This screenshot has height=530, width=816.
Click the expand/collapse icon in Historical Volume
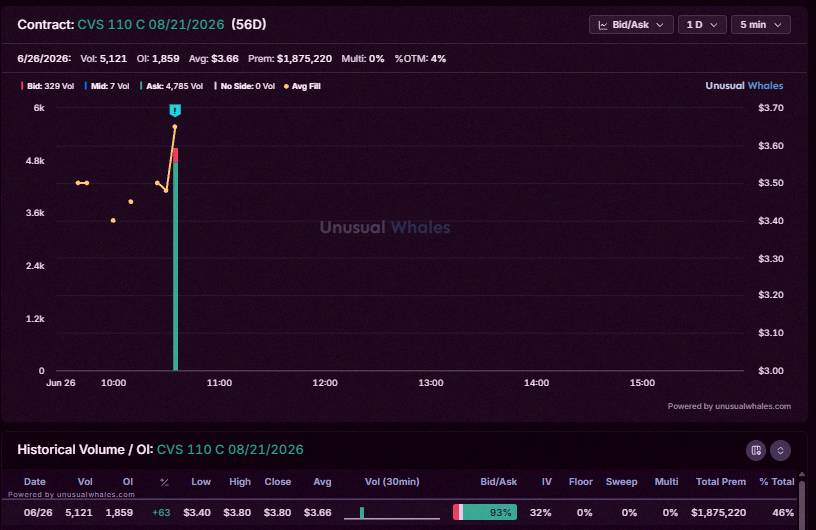coord(780,450)
